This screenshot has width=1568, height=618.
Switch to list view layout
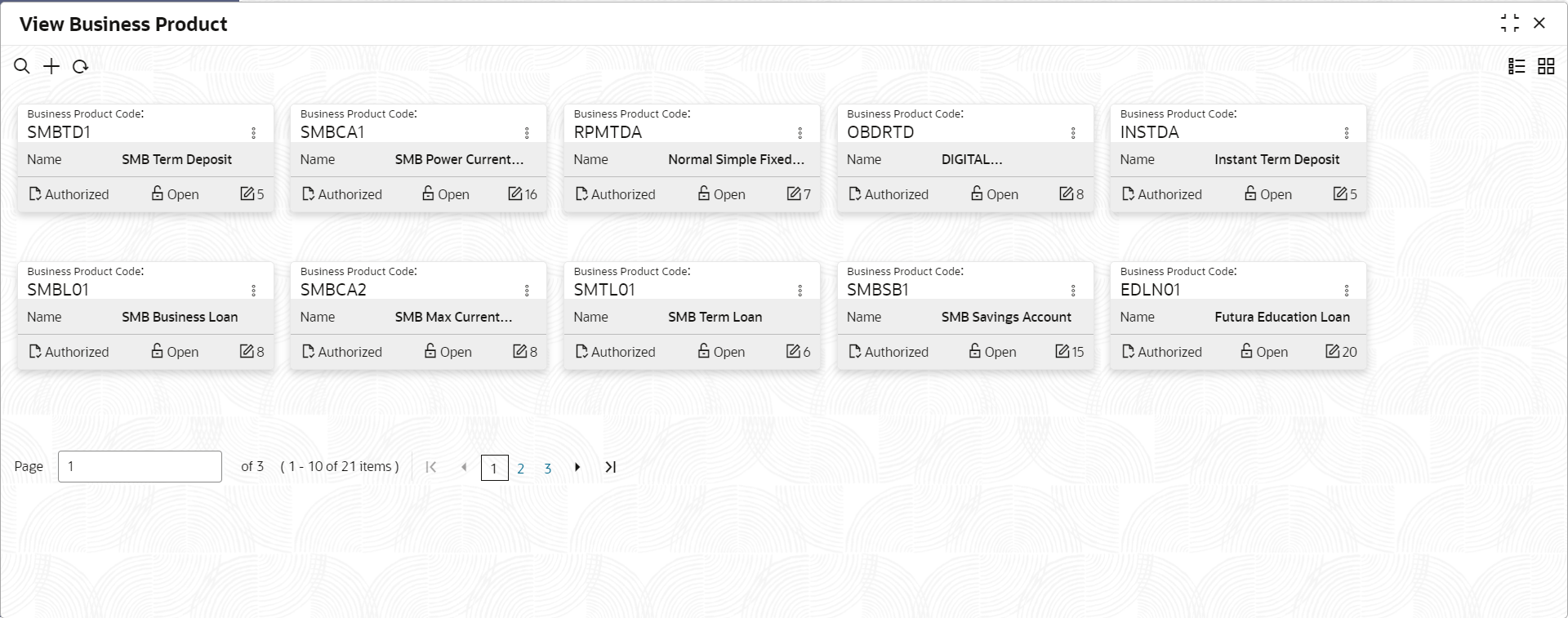(1517, 66)
